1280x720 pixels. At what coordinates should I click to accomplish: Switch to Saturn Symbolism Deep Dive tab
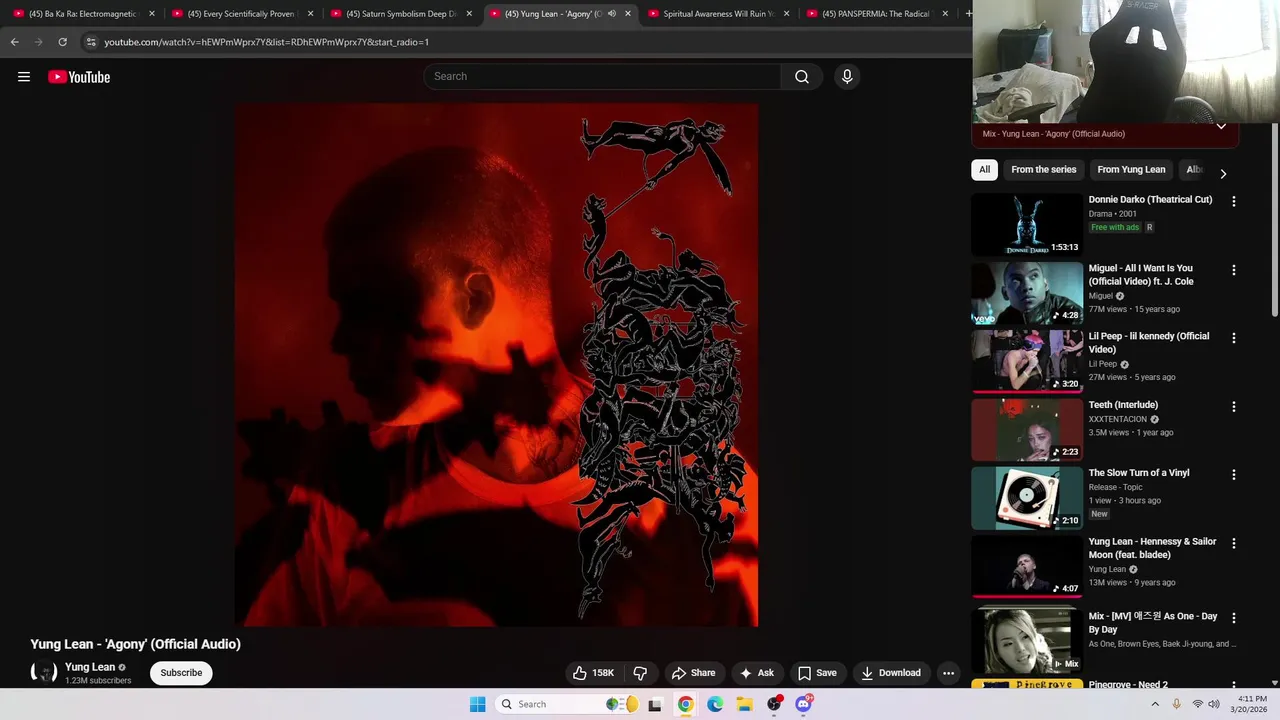click(398, 14)
